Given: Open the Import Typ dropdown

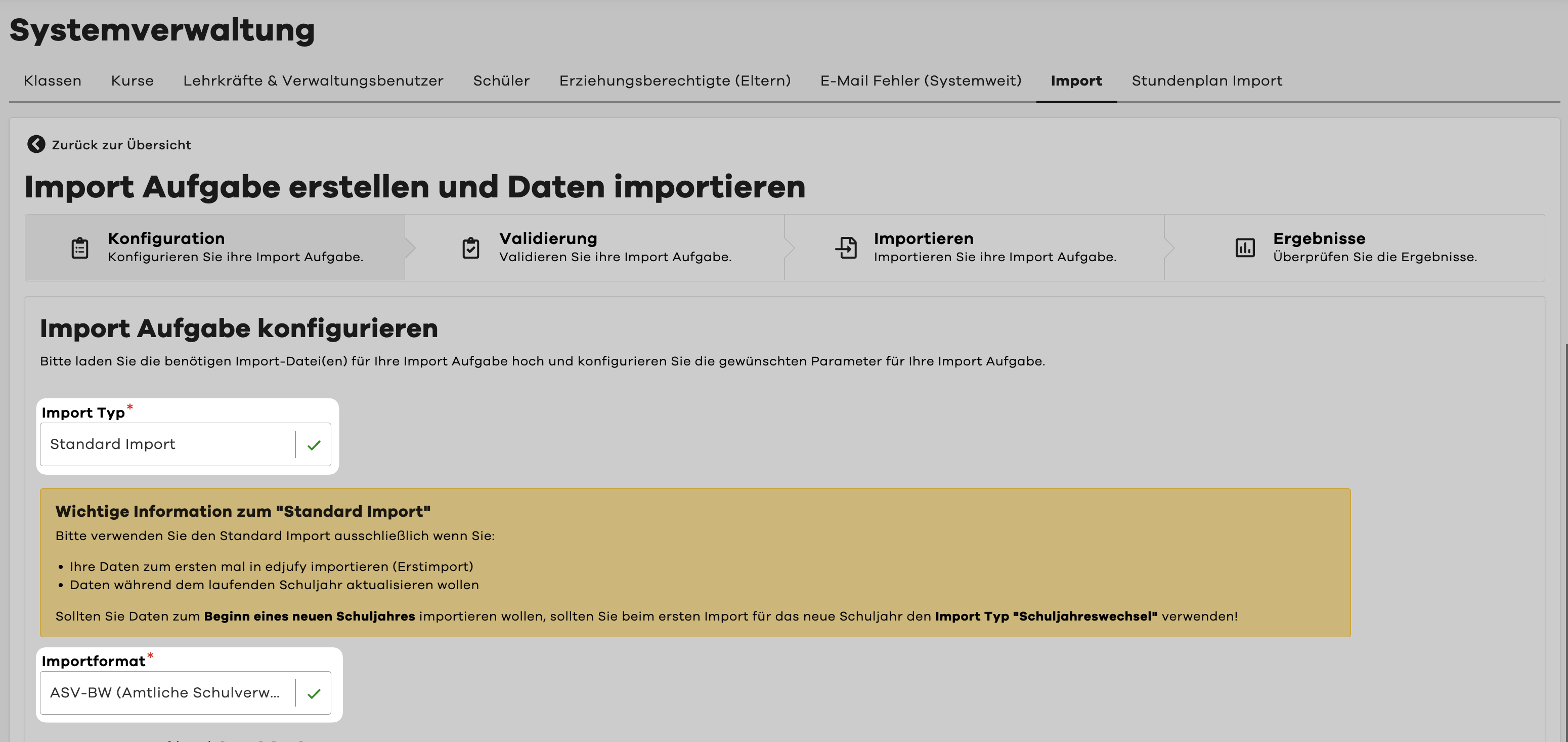Looking at the screenshot, I should [186, 445].
